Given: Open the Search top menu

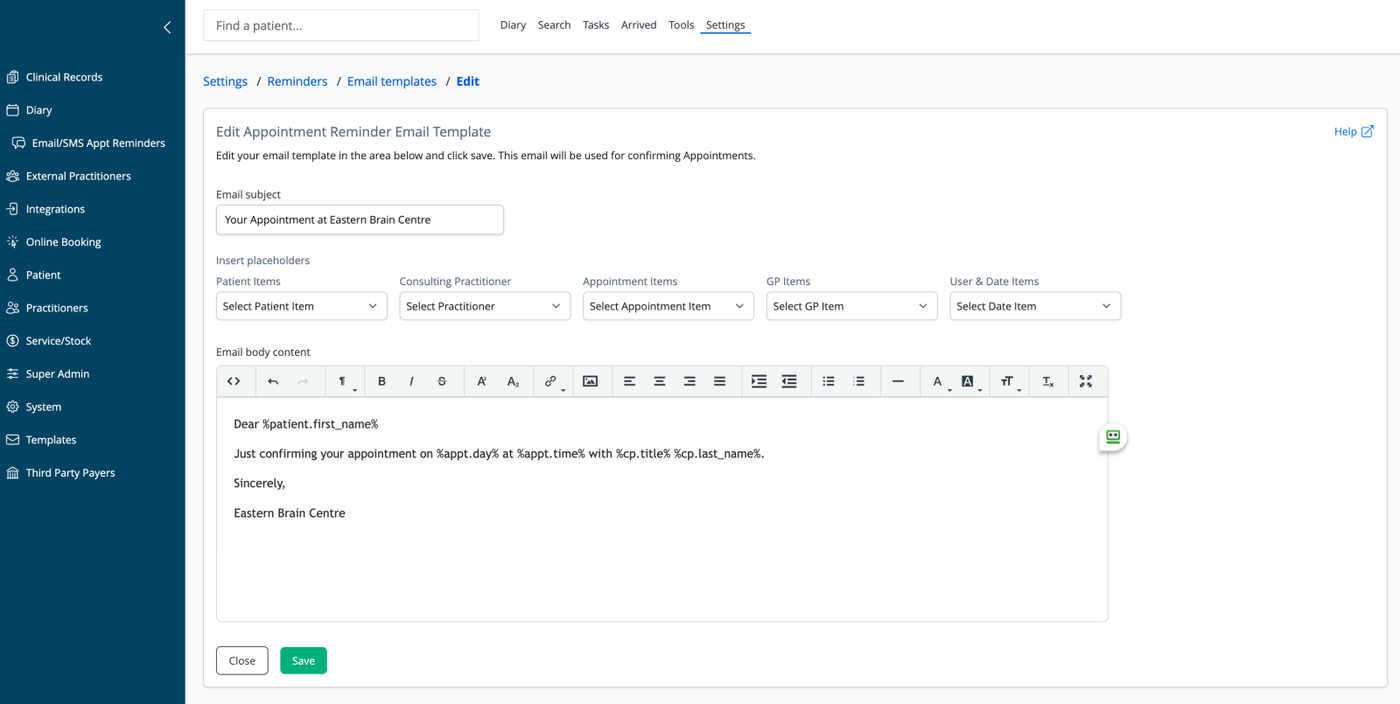Looking at the screenshot, I should (x=554, y=25).
